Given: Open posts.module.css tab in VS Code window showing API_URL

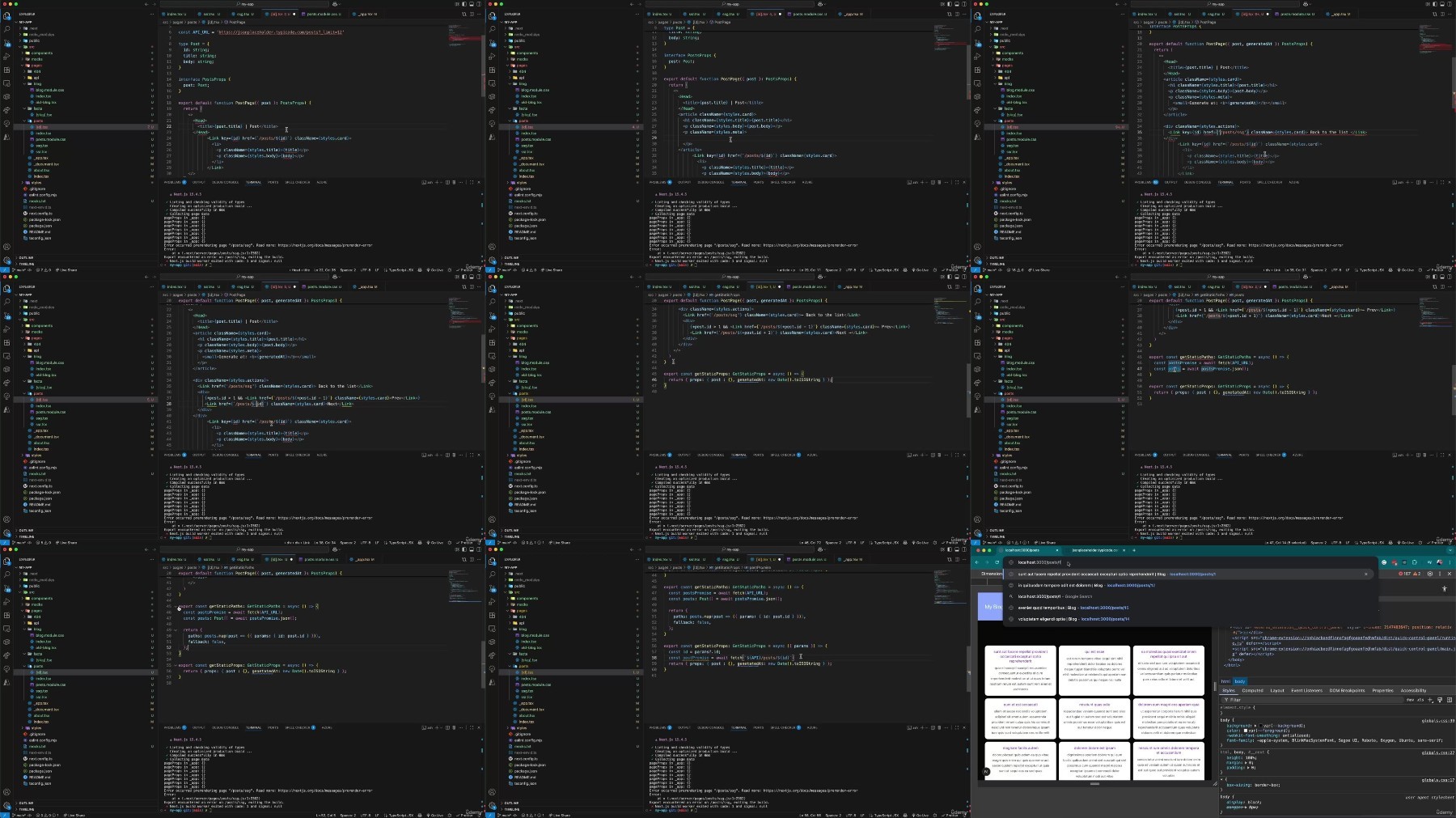Looking at the screenshot, I should (x=323, y=14).
